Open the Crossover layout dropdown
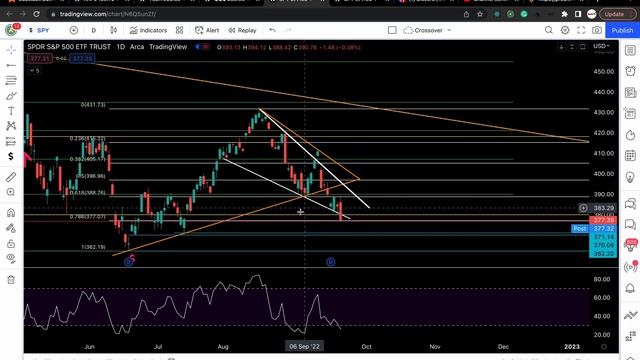The width and height of the screenshot is (640, 360). coord(427,30)
